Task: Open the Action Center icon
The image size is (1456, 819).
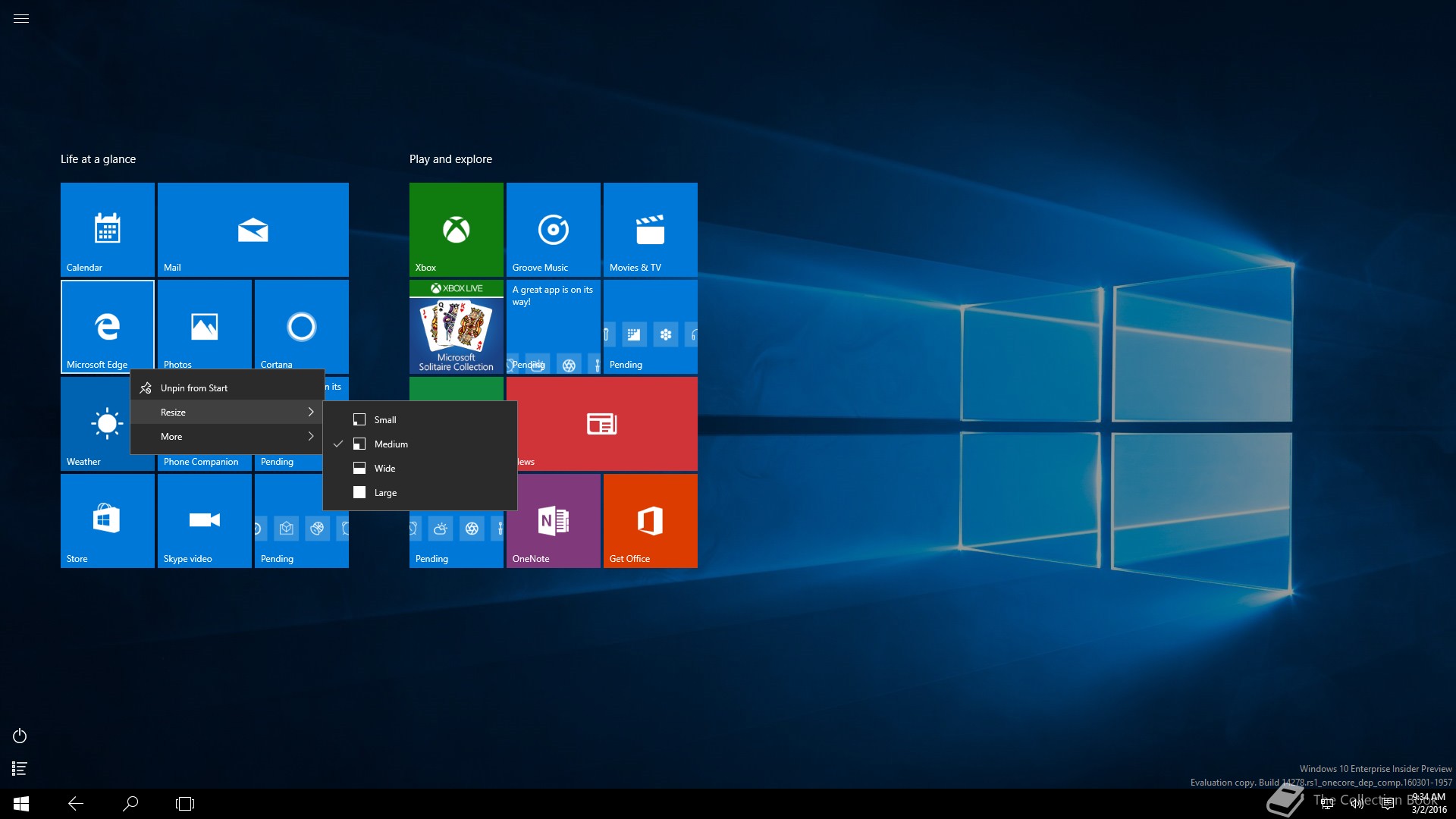Action: (1388, 804)
